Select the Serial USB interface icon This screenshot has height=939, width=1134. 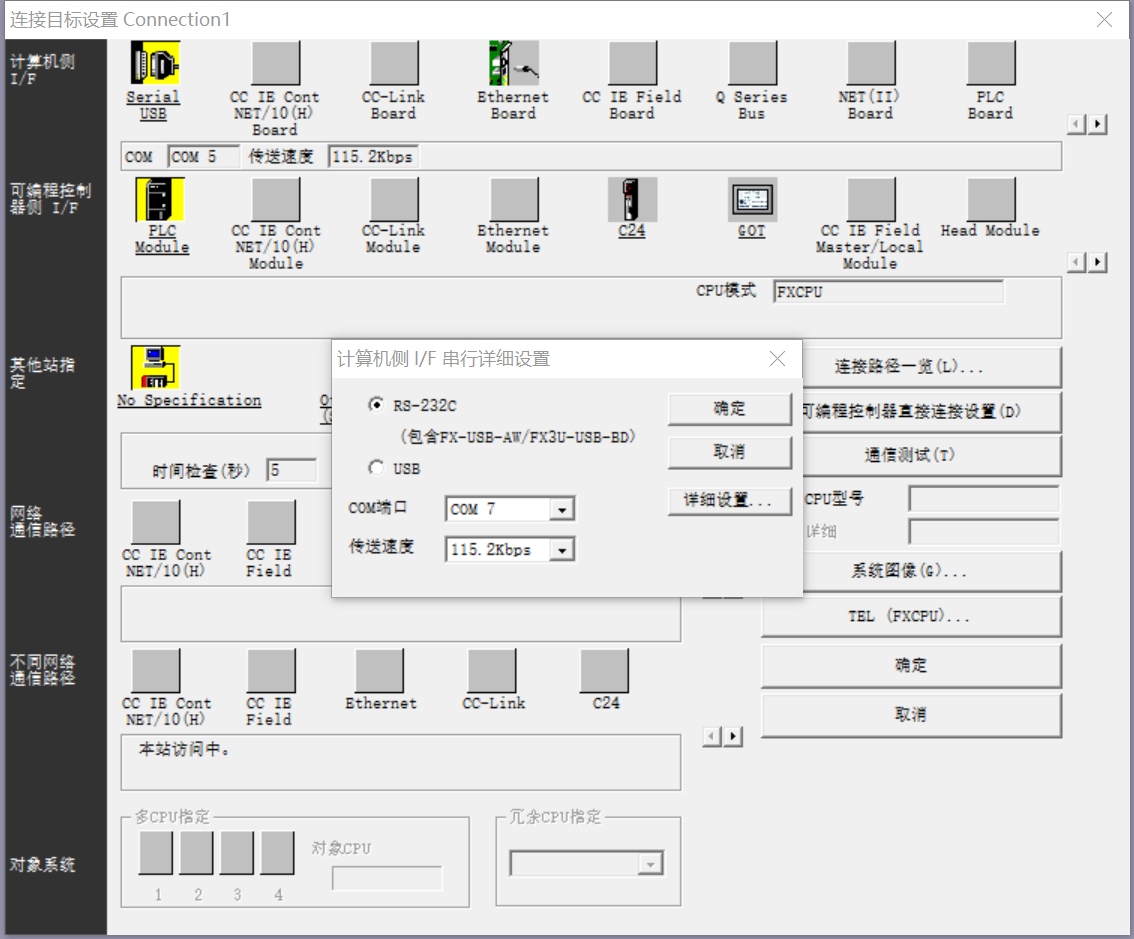pos(155,63)
